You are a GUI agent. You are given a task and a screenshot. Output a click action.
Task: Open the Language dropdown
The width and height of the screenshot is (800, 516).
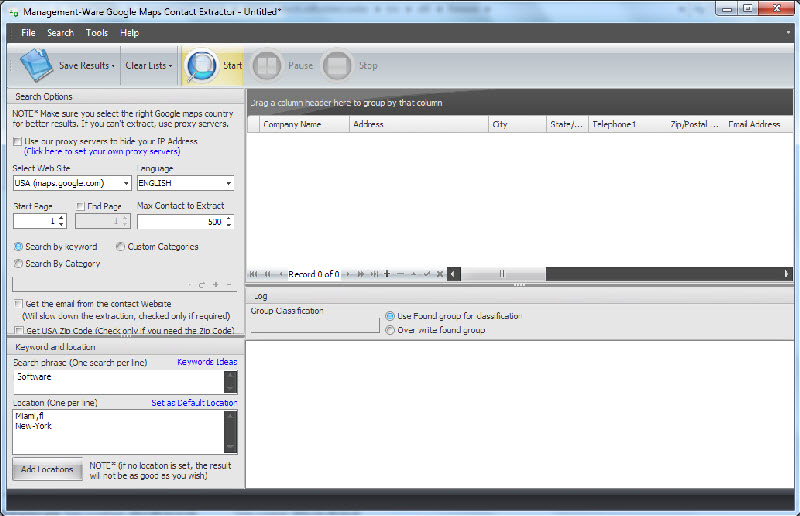pyautogui.click(x=229, y=183)
